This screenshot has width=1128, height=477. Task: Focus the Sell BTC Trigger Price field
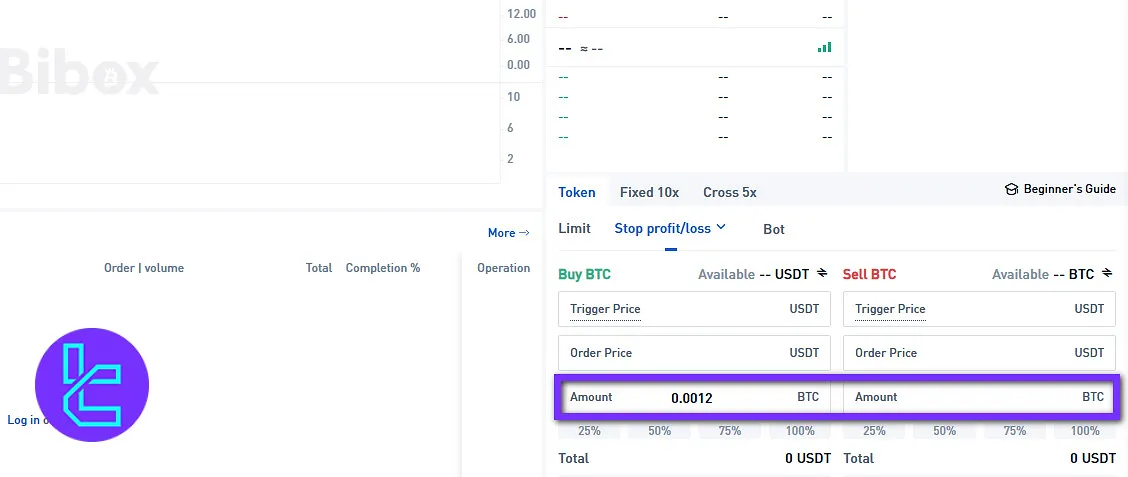coord(979,309)
